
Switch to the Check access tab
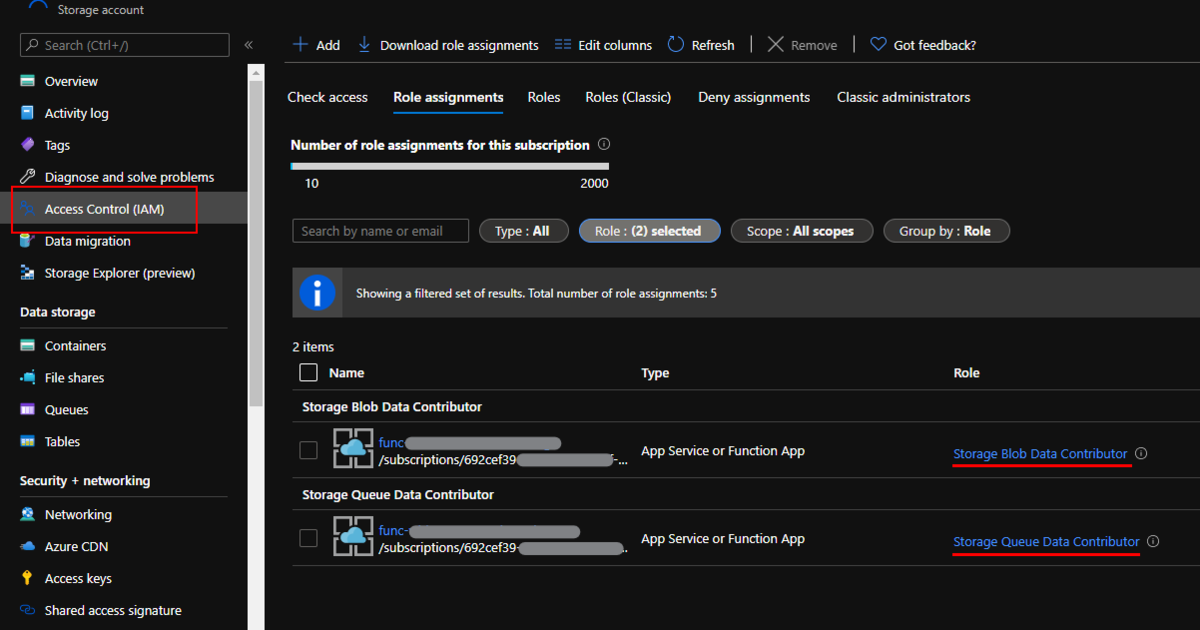coord(328,97)
